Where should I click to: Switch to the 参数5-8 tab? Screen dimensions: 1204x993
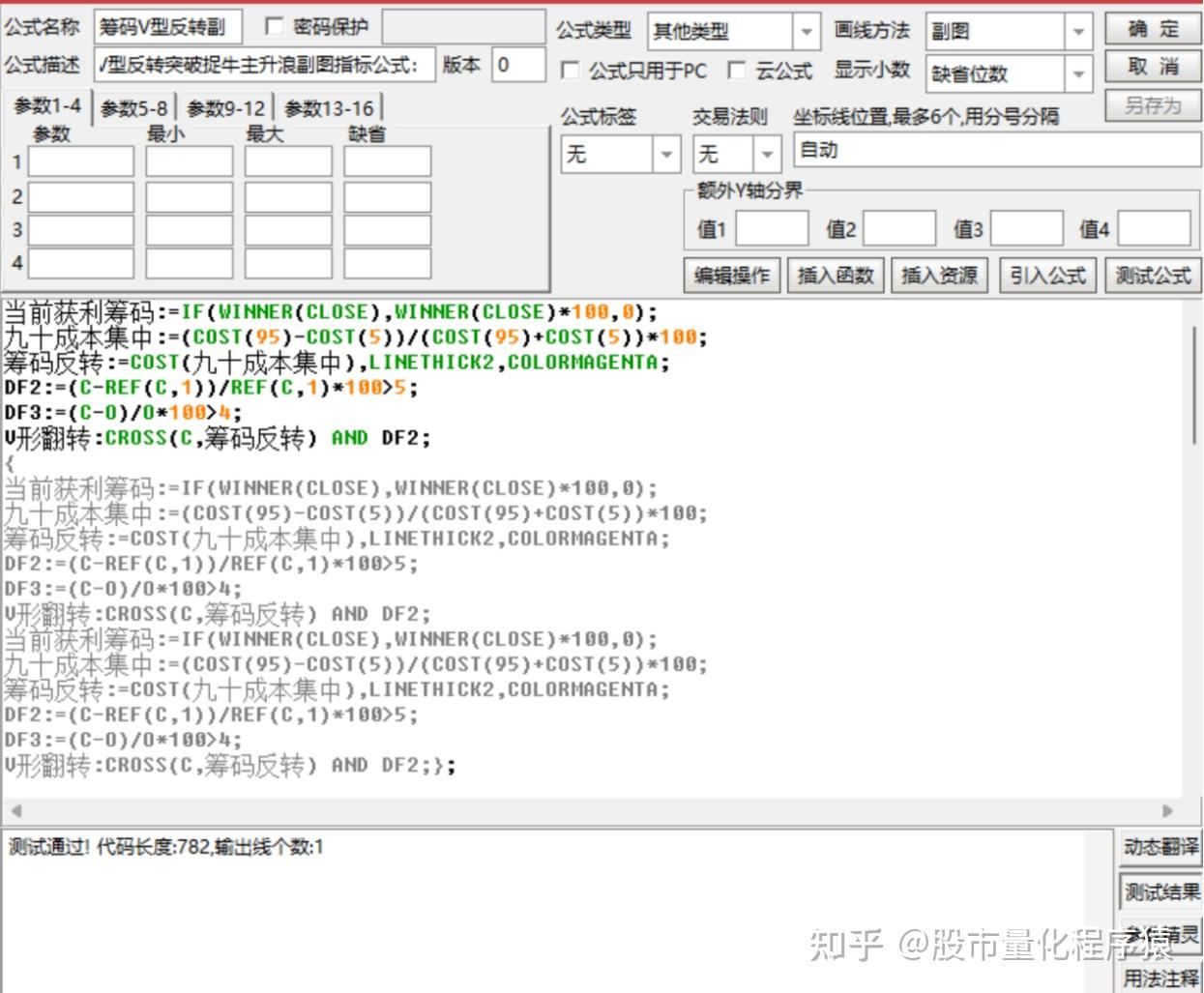click(x=133, y=108)
